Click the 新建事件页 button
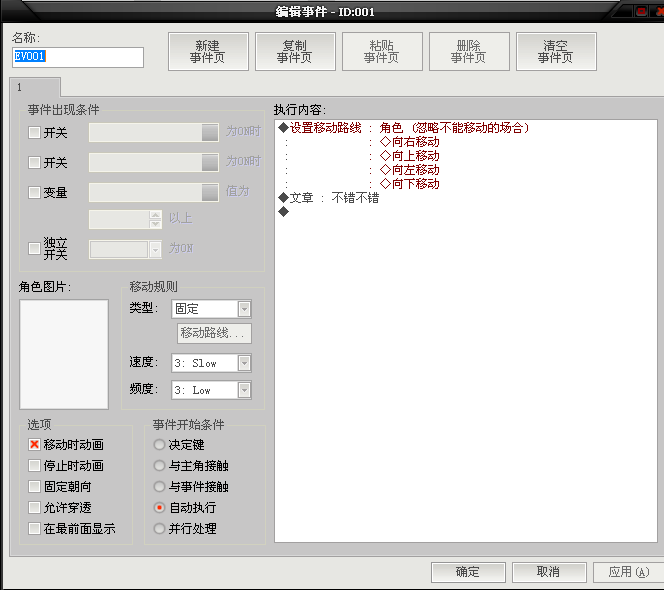The height and width of the screenshot is (590, 664). pyautogui.click(x=208, y=51)
